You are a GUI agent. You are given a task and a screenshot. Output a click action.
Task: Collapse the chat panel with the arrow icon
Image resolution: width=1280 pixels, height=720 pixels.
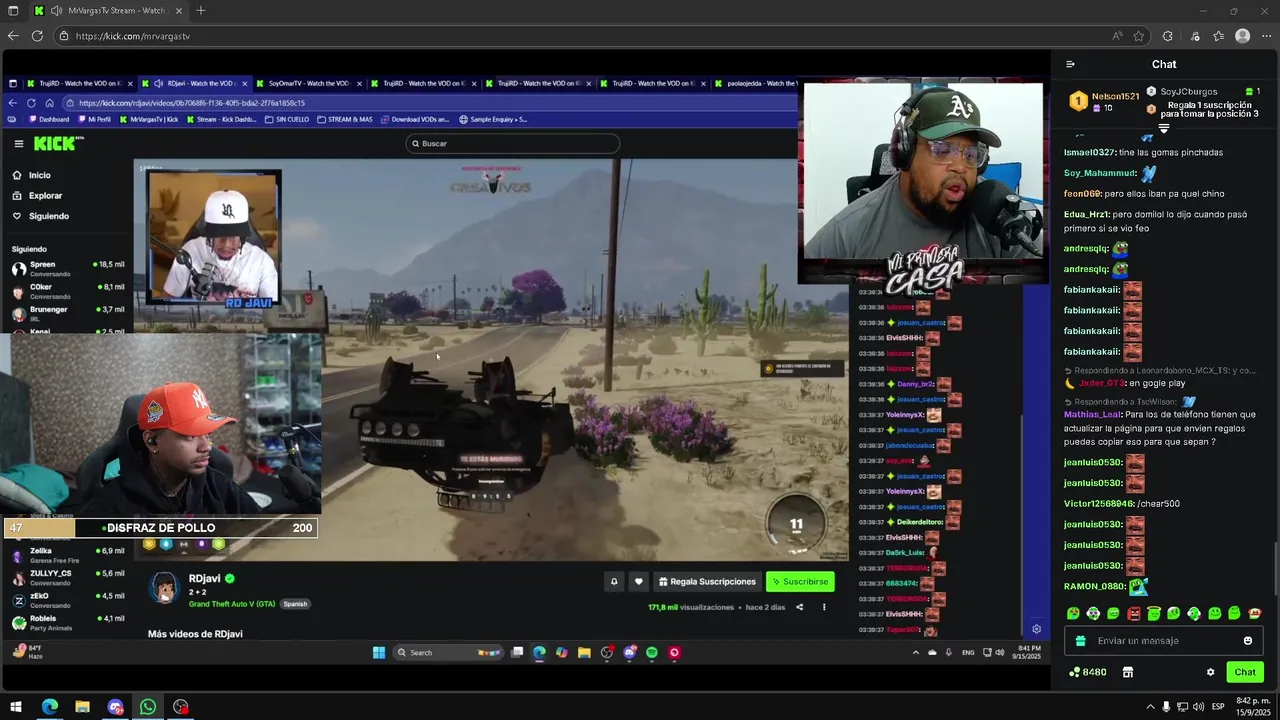coord(1070,64)
